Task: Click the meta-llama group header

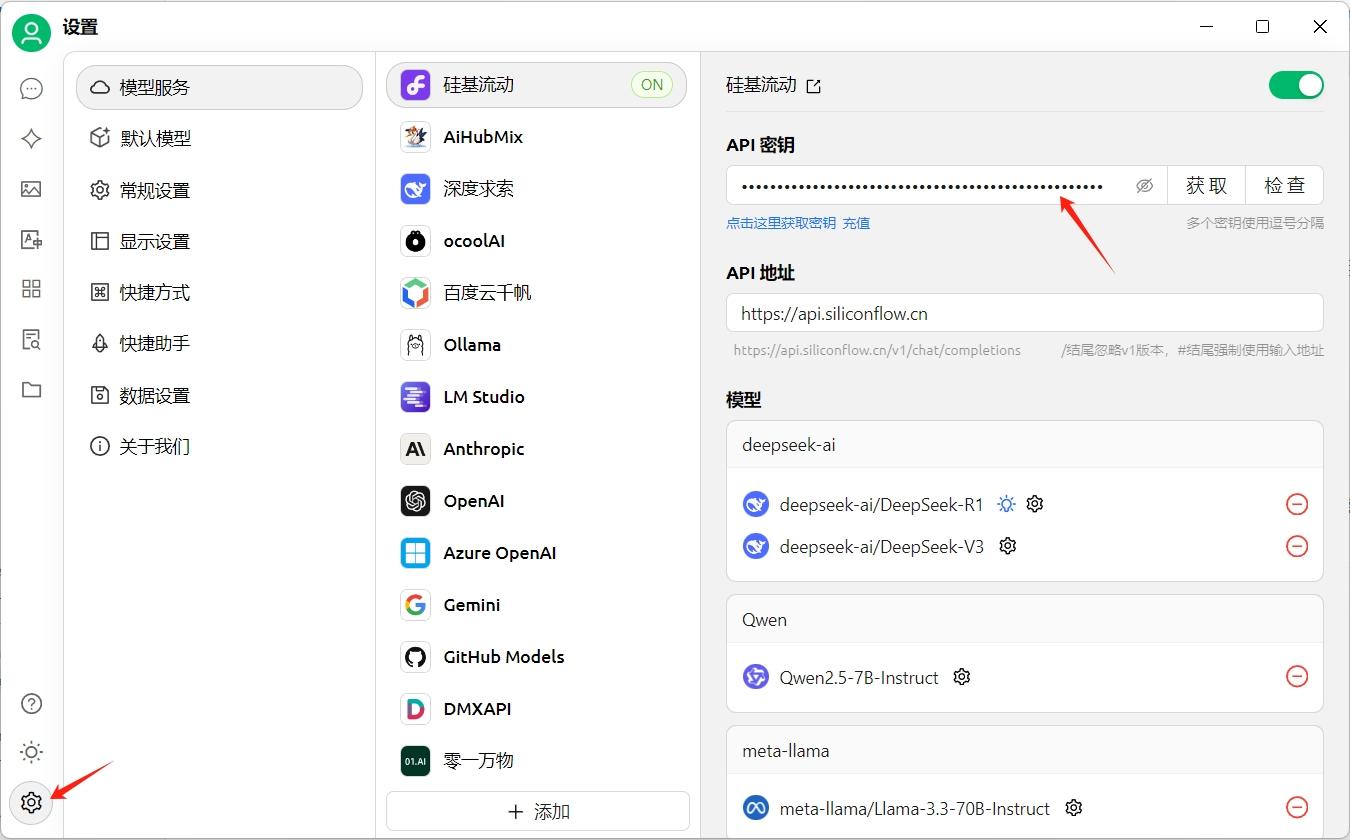Action: click(x=1025, y=751)
